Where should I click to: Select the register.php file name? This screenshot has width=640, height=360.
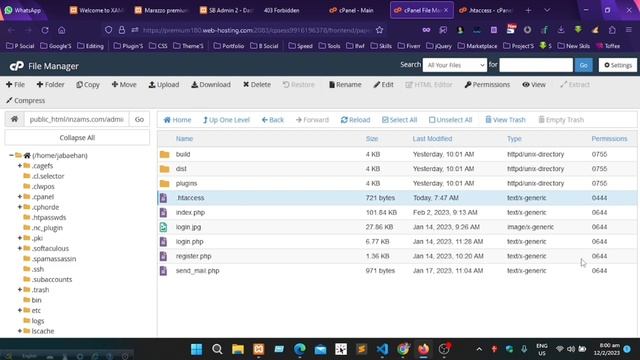(x=193, y=256)
